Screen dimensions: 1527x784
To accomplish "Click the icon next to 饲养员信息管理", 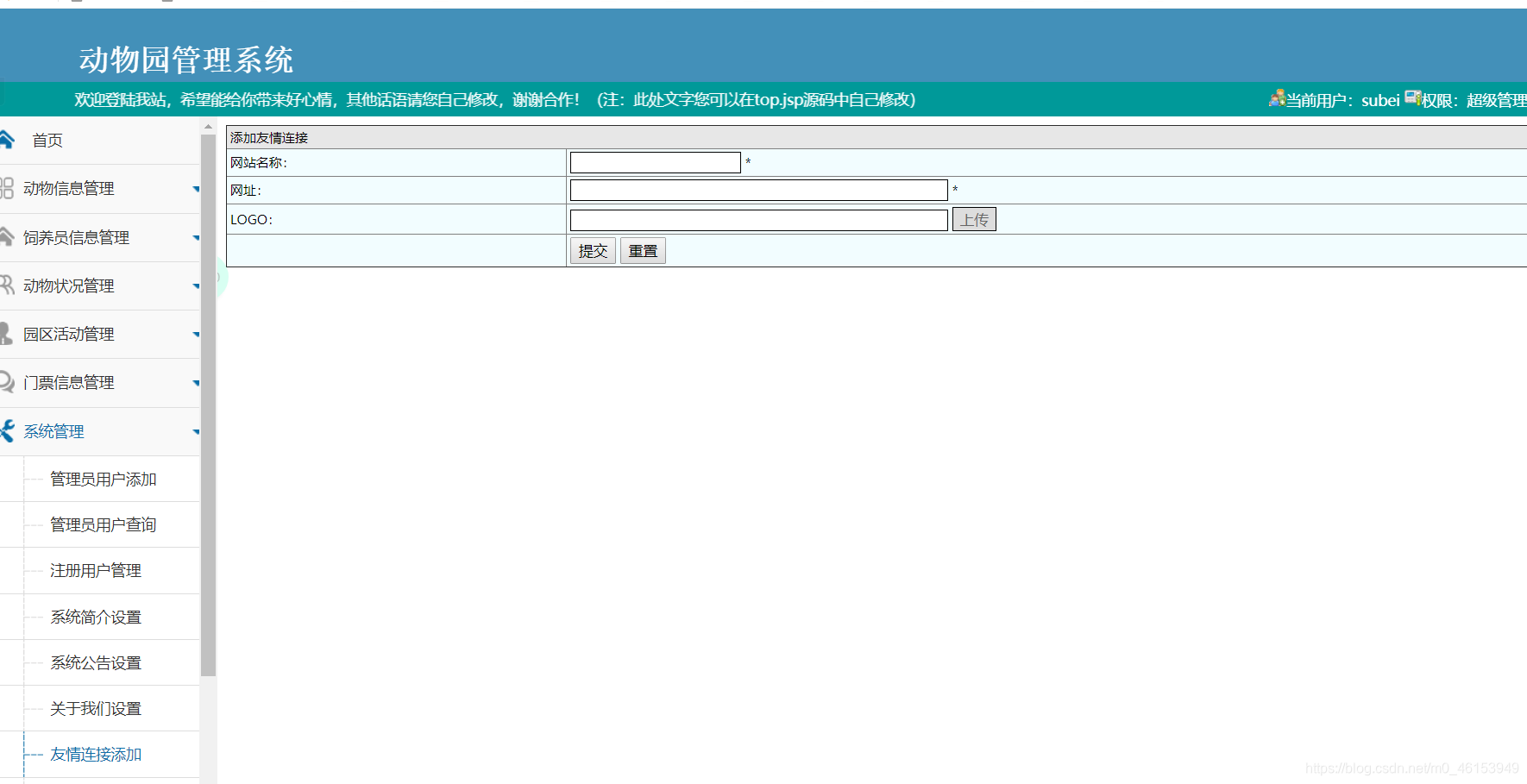I will [x=7, y=236].
